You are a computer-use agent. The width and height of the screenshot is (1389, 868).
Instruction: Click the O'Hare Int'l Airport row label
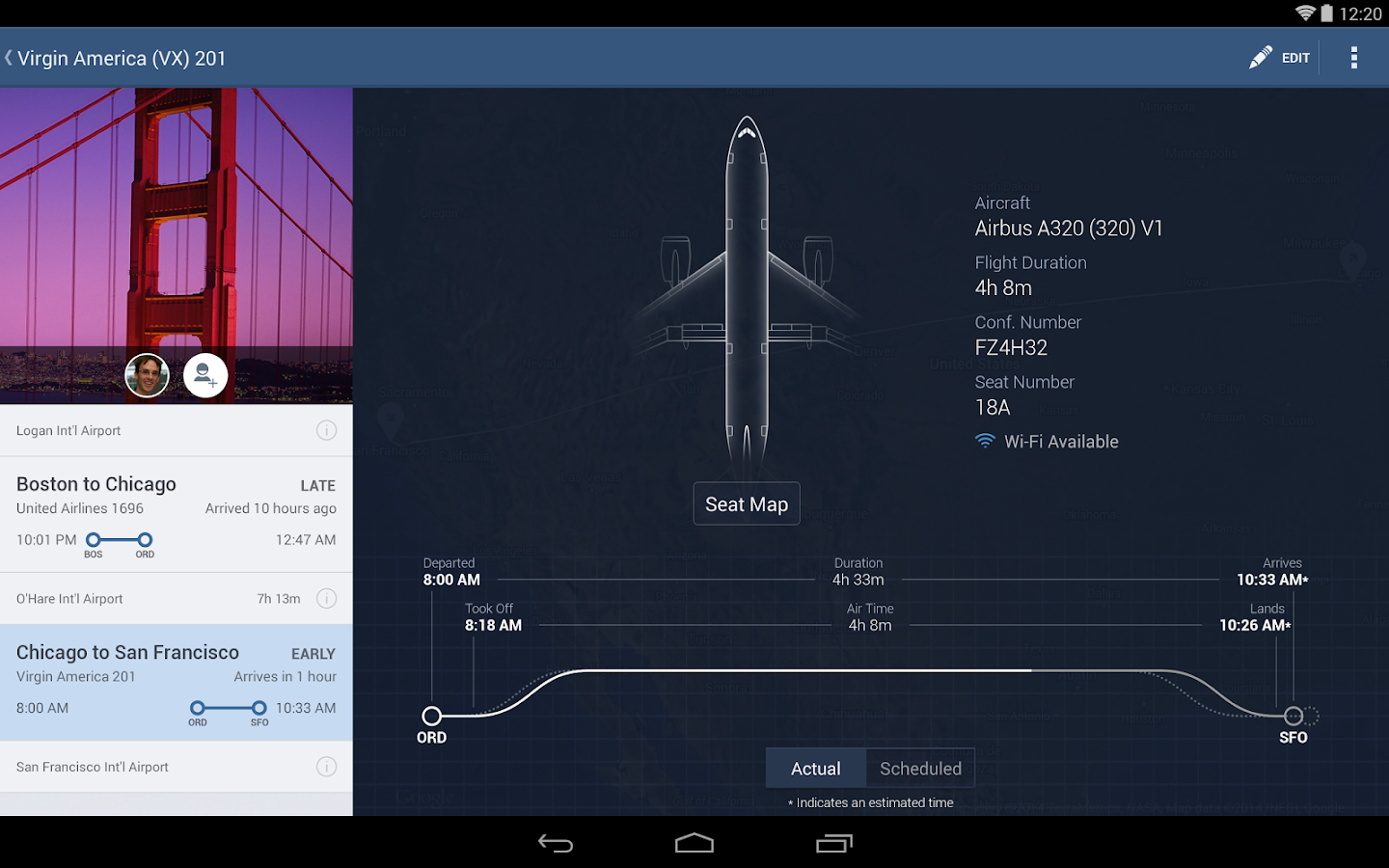[69, 599]
